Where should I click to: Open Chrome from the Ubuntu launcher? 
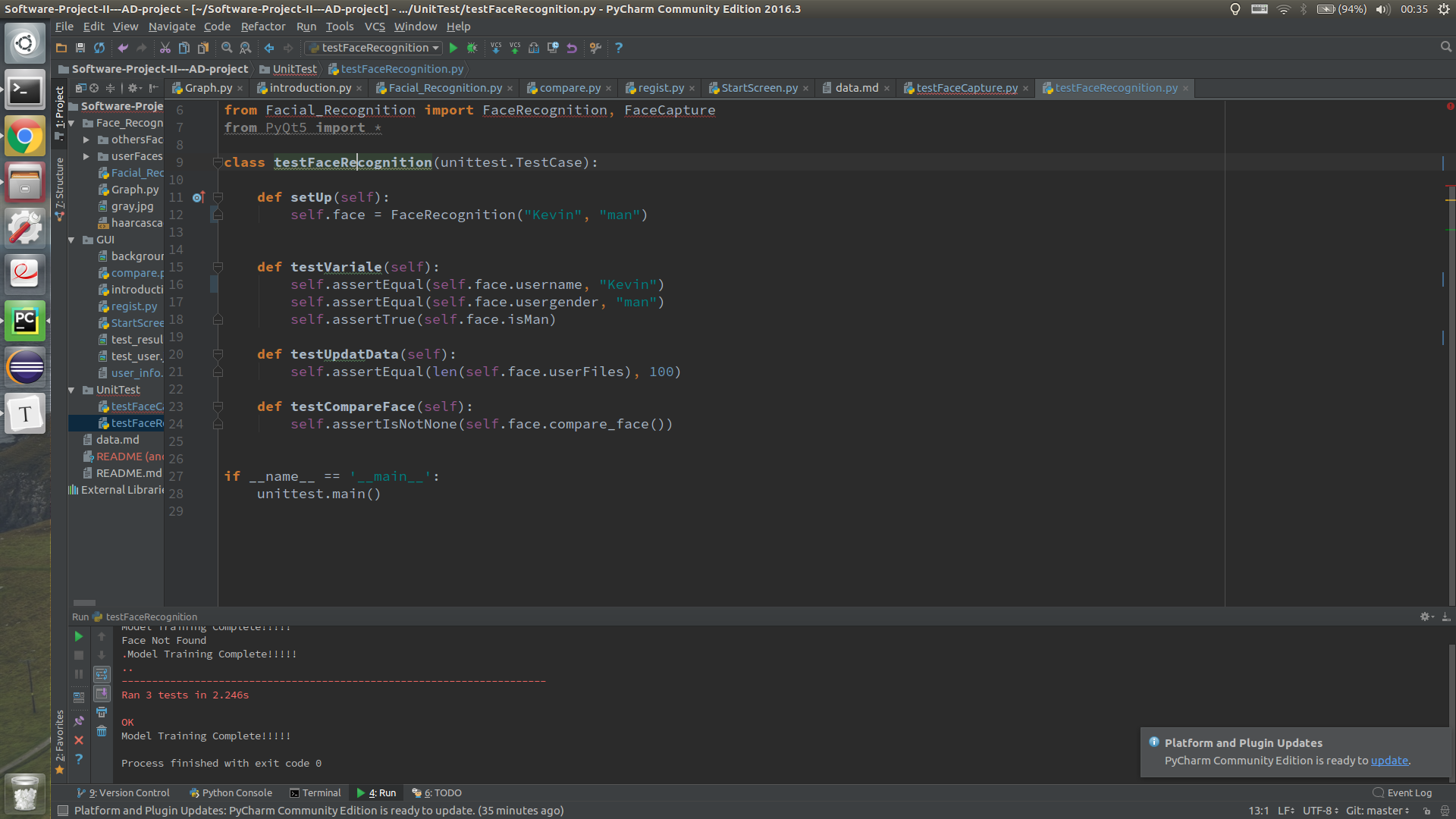[25, 137]
